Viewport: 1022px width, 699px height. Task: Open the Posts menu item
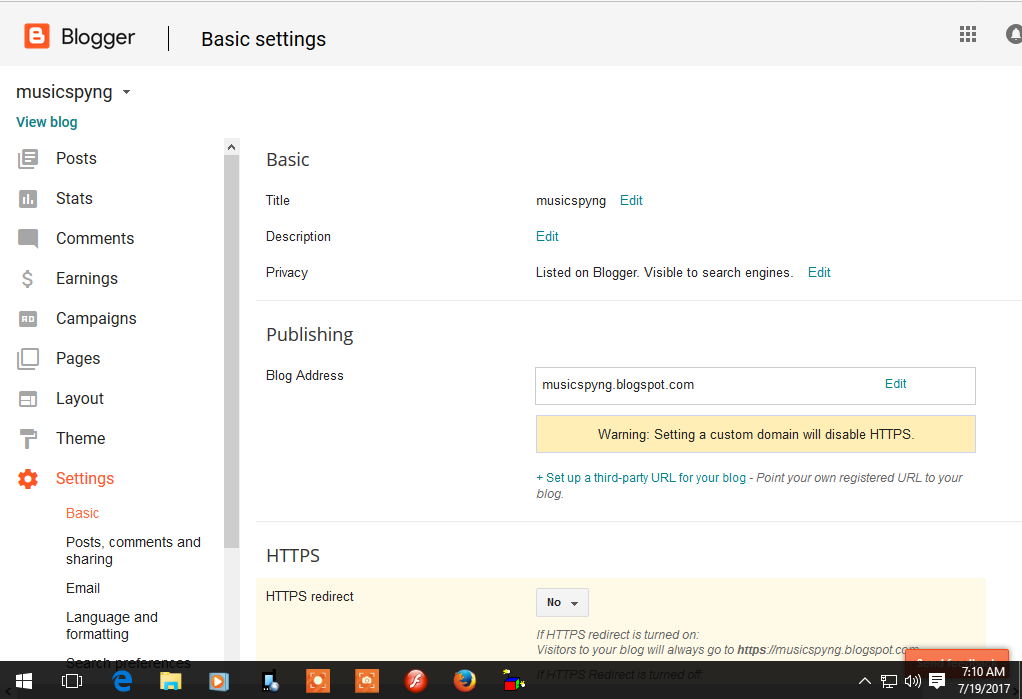coord(76,158)
